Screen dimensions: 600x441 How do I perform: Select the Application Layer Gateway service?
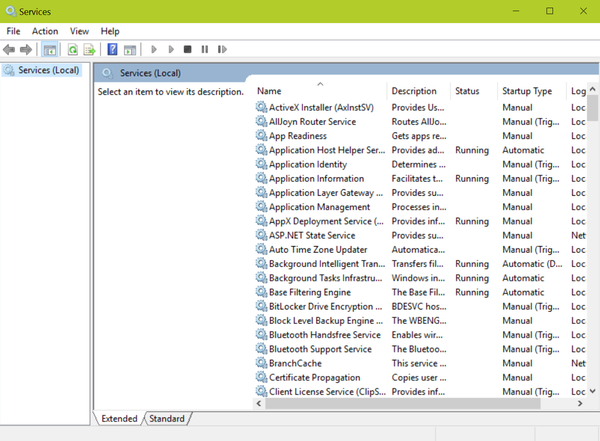420,192
